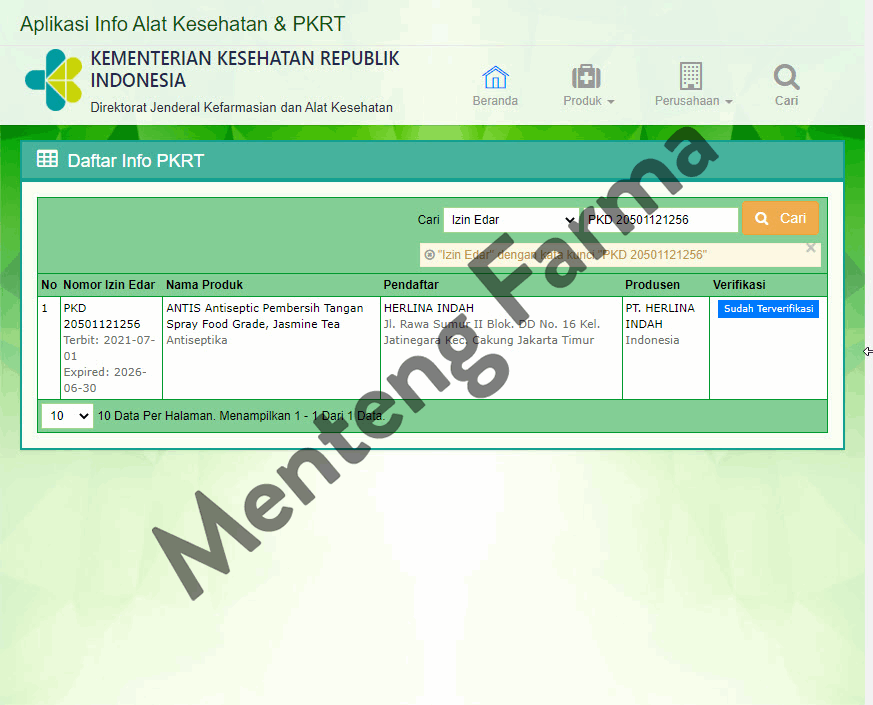Select the ANTIS Antiseptic product name cell

(264, 316)
